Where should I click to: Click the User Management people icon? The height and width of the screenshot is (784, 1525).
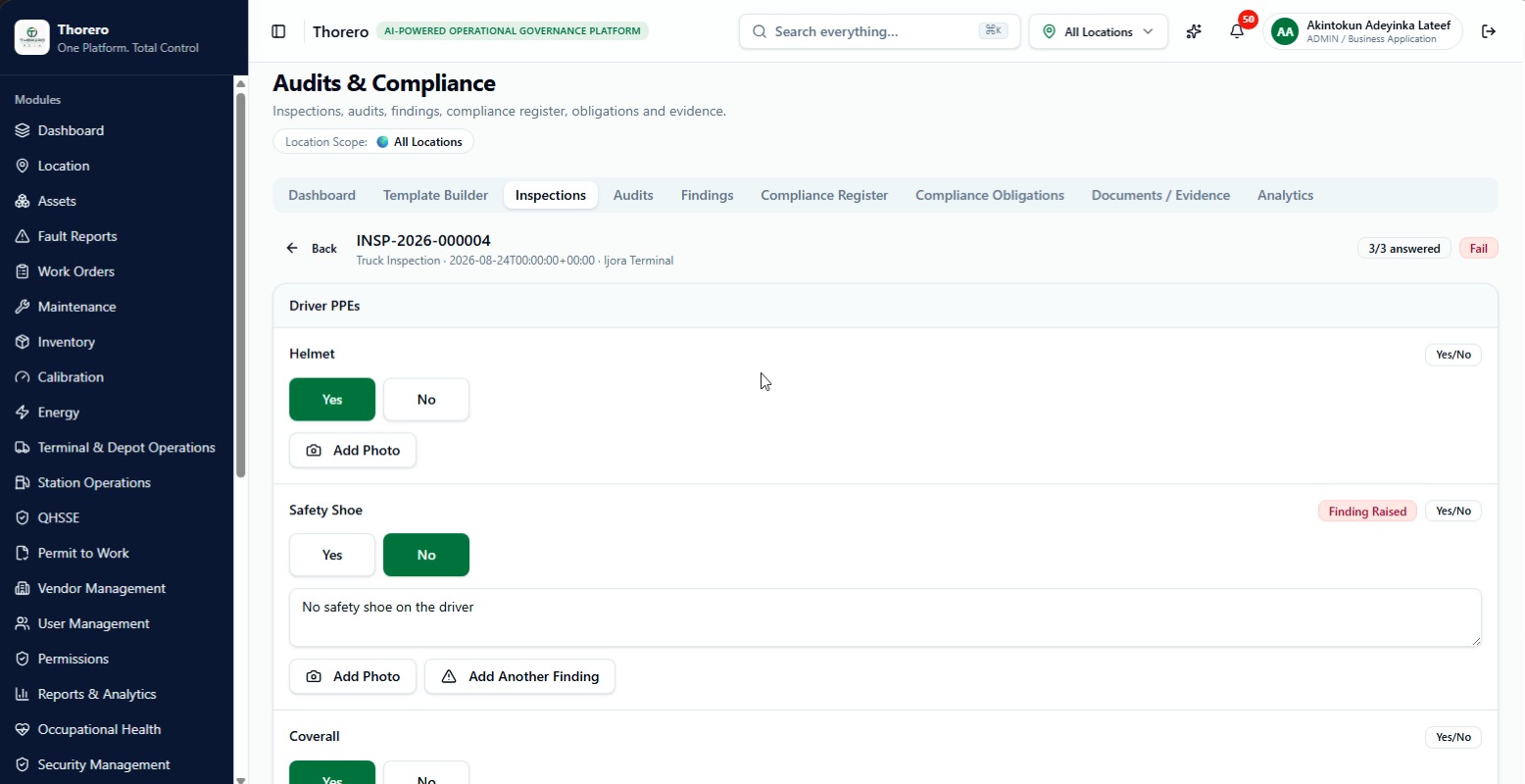coord(23,623)
